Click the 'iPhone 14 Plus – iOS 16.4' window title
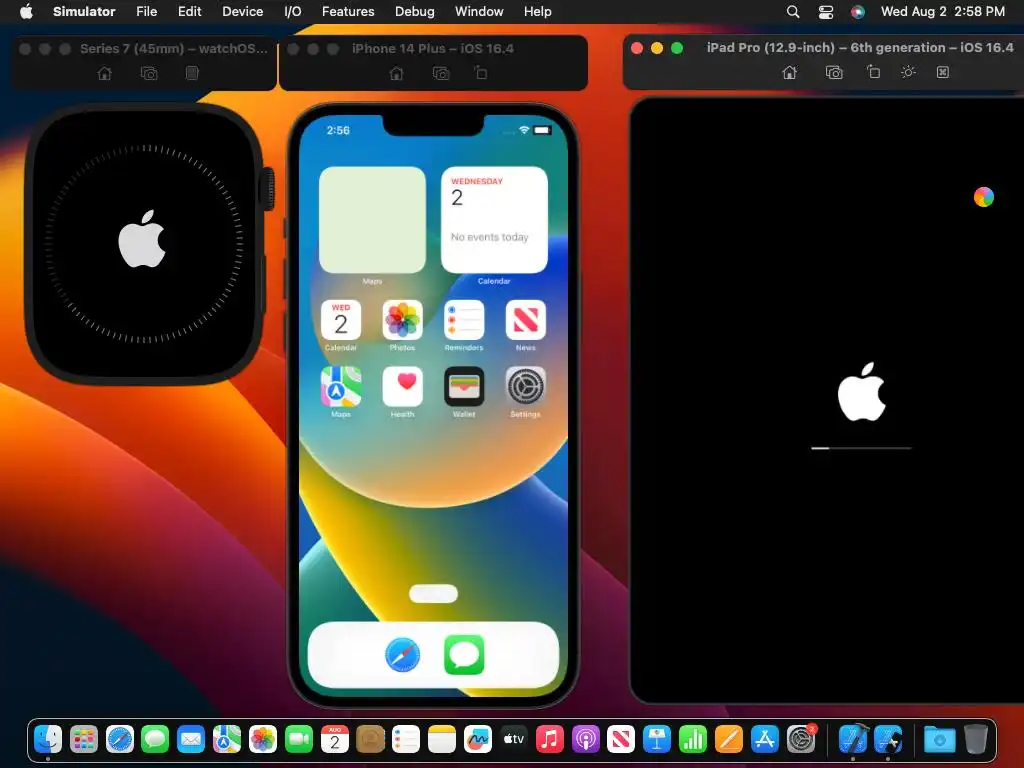This screenshot has width=1024, height=768. tap(433, 48)
